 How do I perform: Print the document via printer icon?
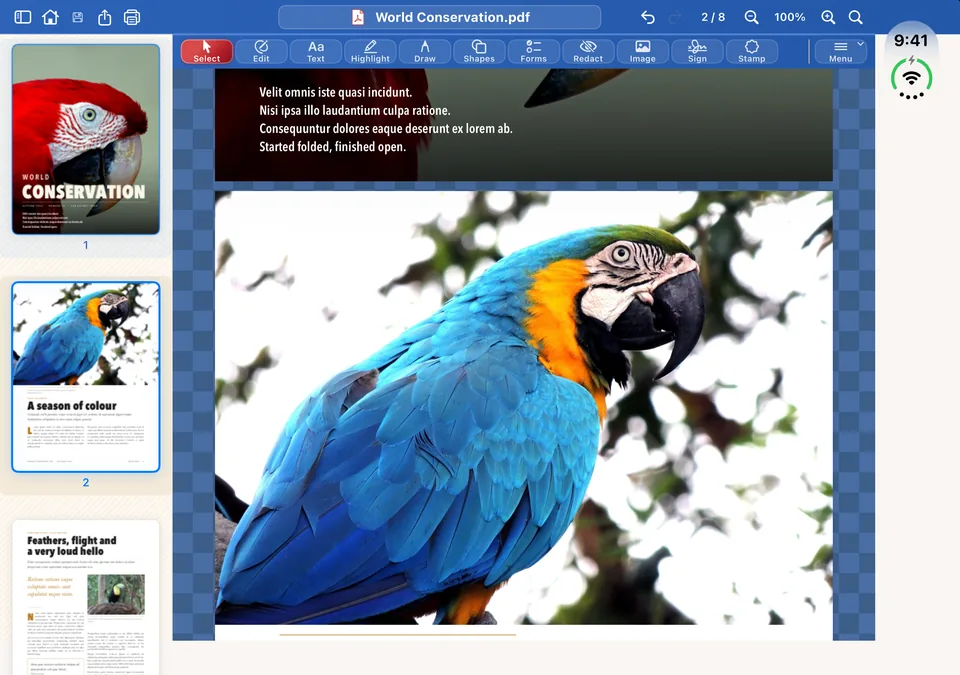coord(132,17)
